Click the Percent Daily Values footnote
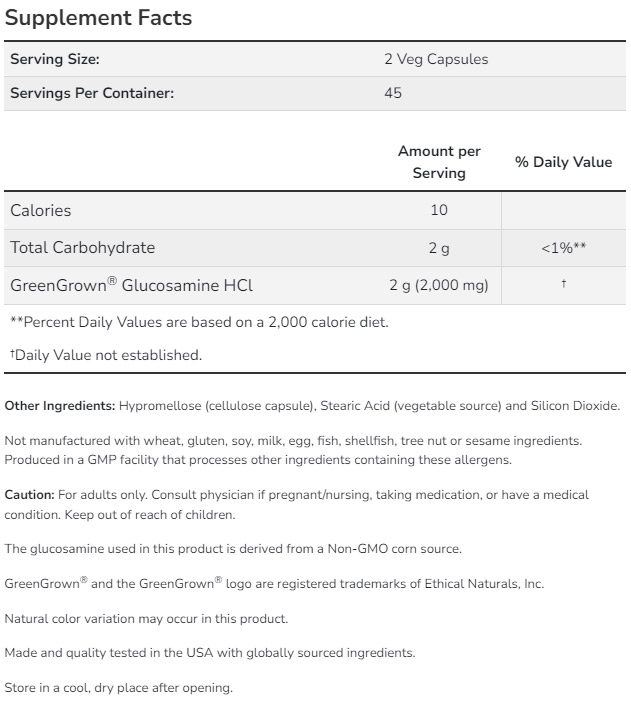Screen dimensions: 631x710 (x=199, y=322)
